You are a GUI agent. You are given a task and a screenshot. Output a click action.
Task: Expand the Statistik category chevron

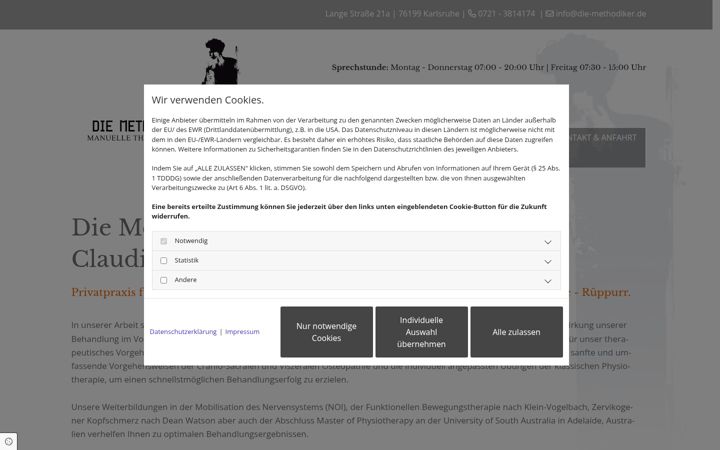(548, 261)
